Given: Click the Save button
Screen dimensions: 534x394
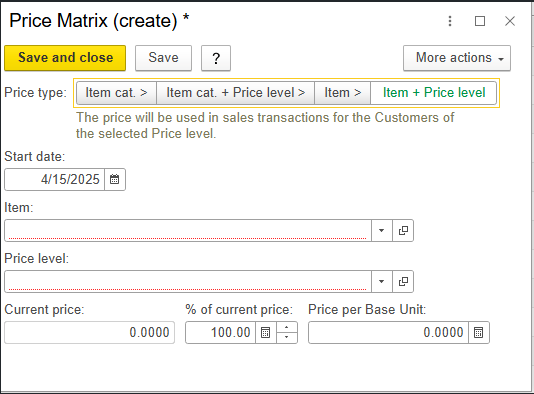Looking at the screenshot, I should 163,58.
